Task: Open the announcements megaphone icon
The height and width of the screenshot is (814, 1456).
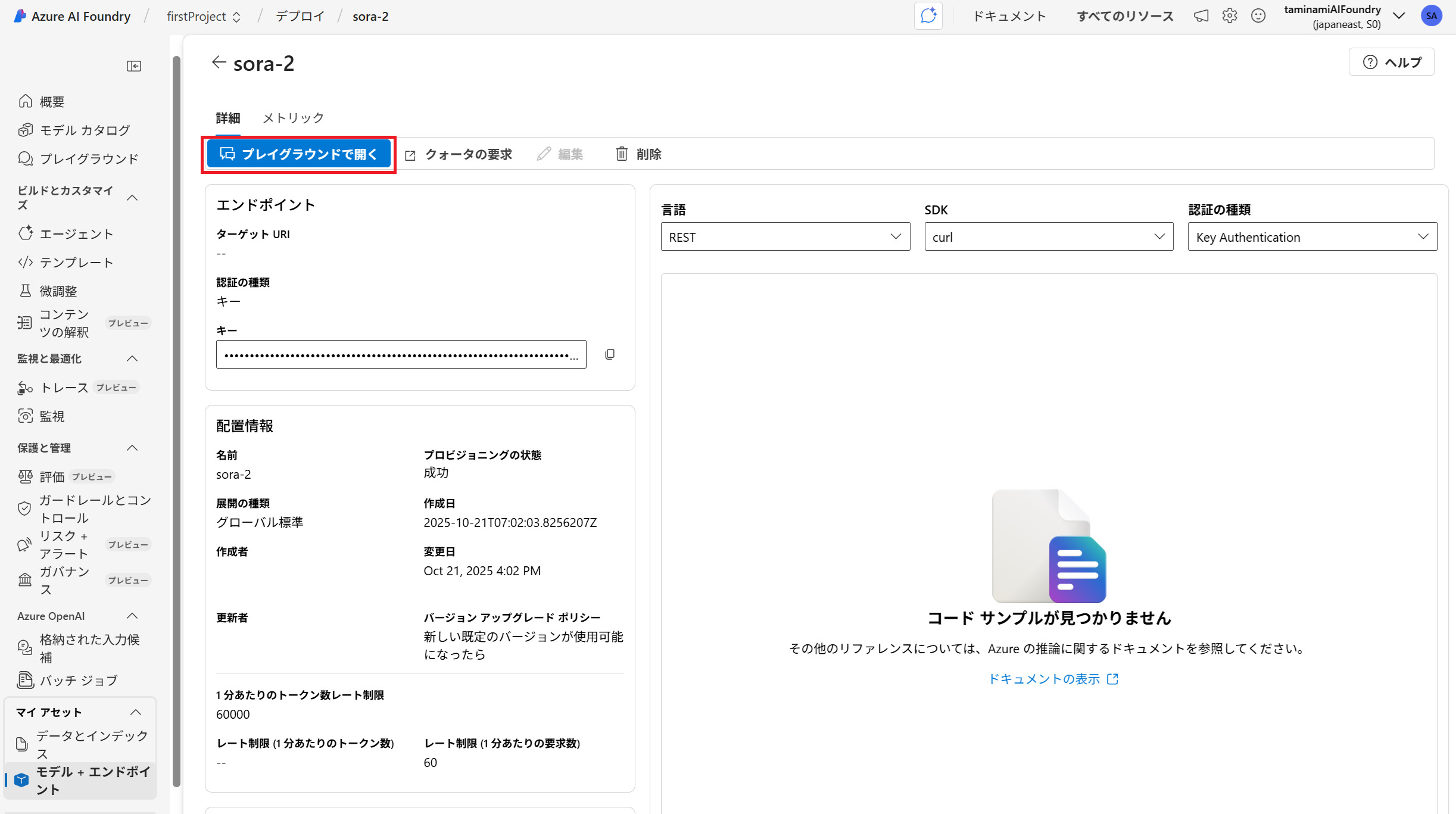Action: coord(1201,16)
